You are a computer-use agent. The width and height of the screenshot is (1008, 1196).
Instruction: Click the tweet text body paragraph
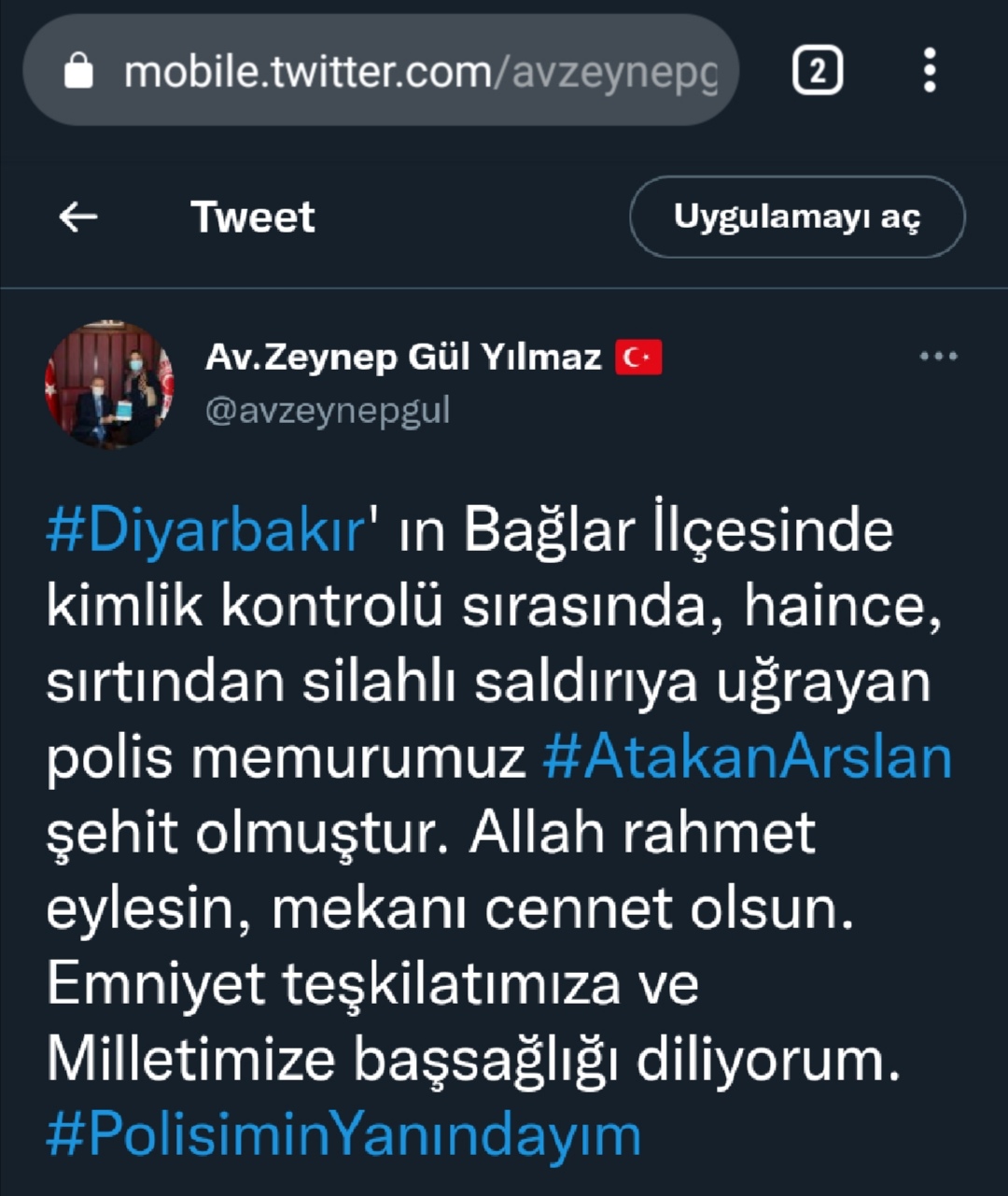click(499, 833)
